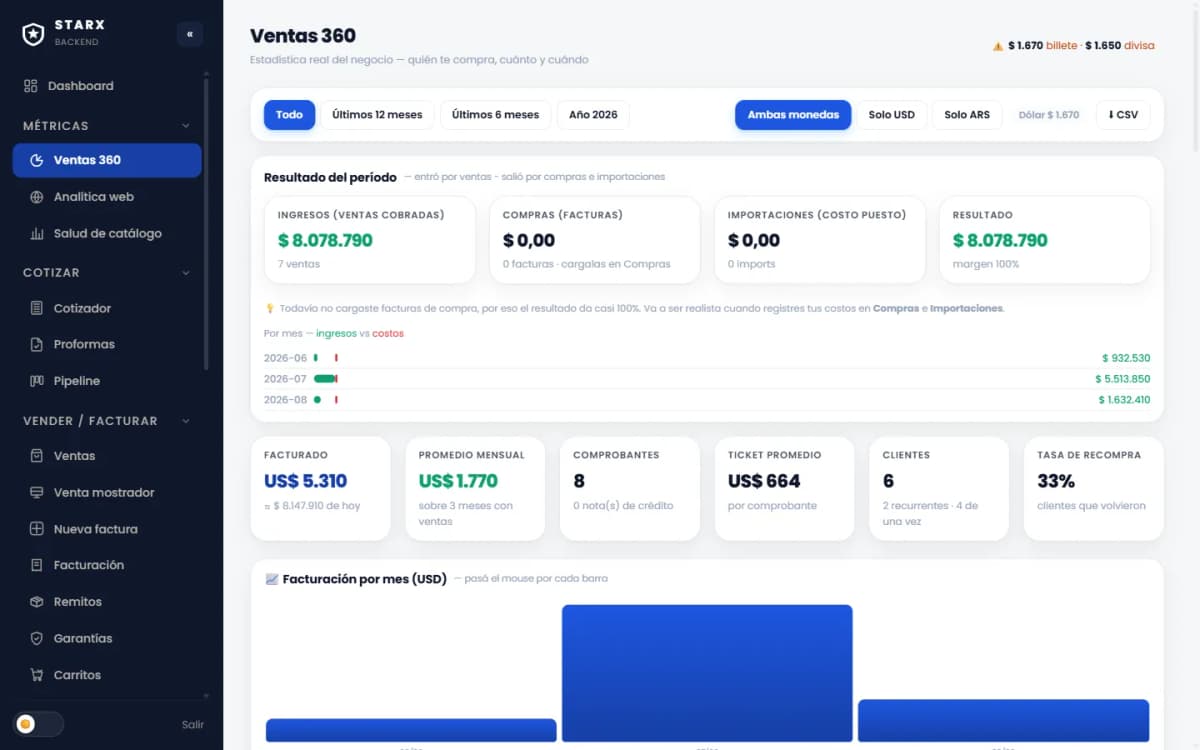The image size is (1200, 750).
Task: Click the US$ 5.310 Facturado value
Action: click(x=306, y=481)
